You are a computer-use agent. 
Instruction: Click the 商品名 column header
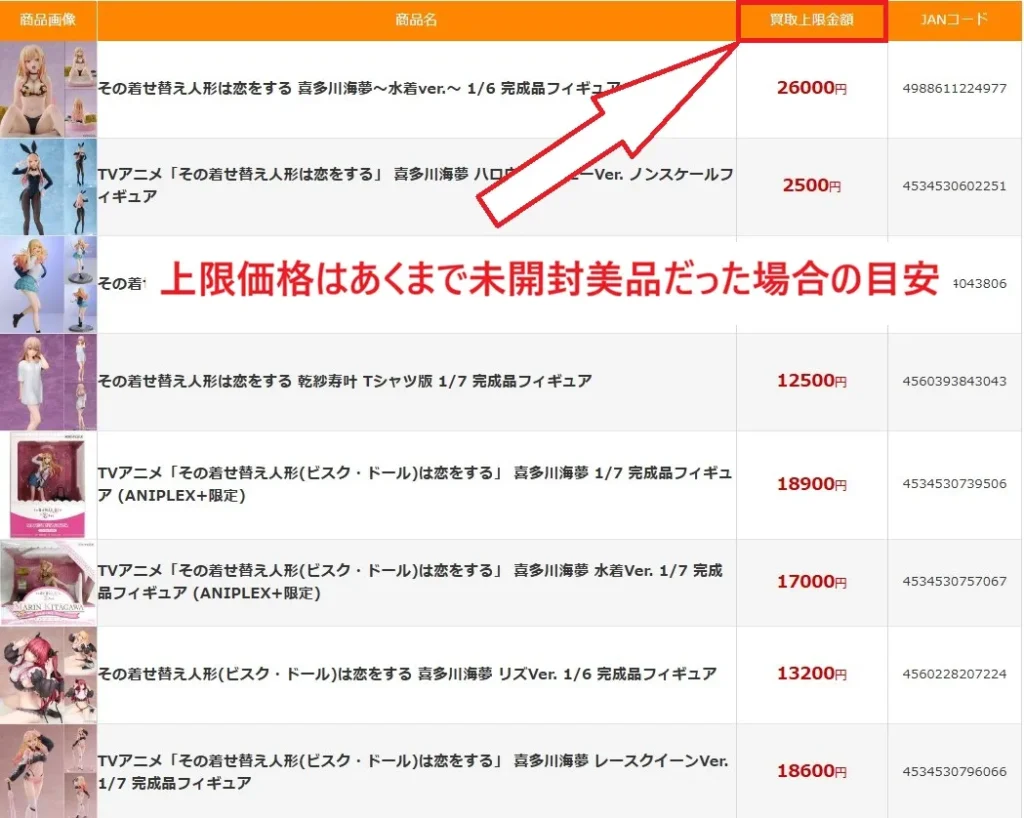pos(416,20)
